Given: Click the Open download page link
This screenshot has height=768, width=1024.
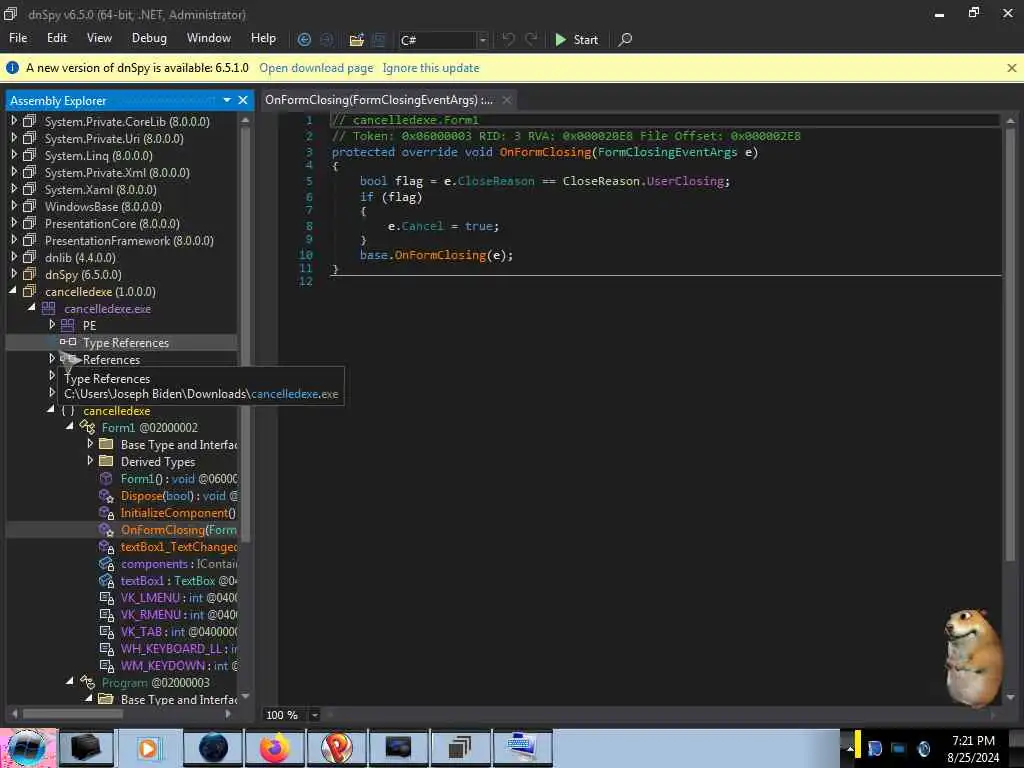Looking at the screenshot, I should click(316, 68).
